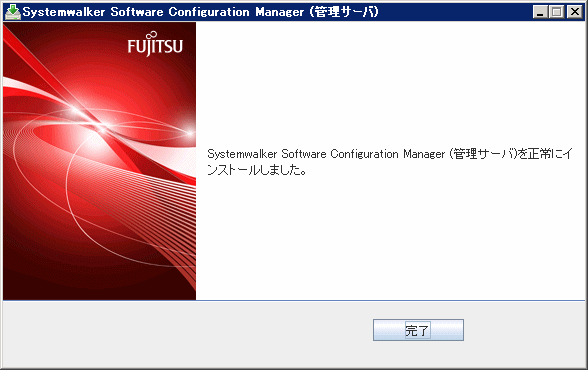Image resolution: width=588 pixels, height=370 pixels.
Task: Click the FUJITSU logo on the banner
Action: (155, 44)
